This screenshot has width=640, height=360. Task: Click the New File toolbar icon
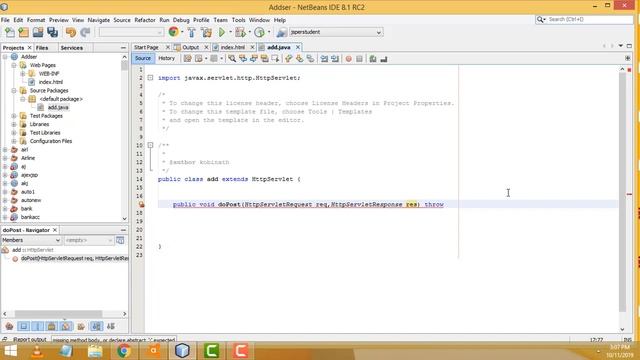point(9,32)
